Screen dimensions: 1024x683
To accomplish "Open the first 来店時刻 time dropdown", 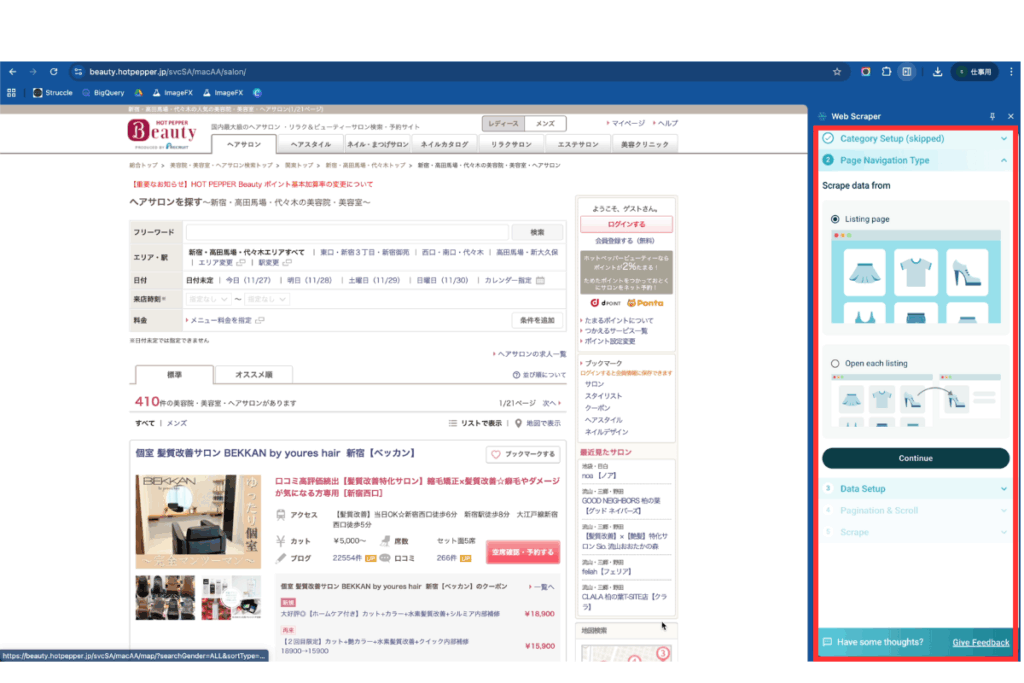I will coord(210,299).
